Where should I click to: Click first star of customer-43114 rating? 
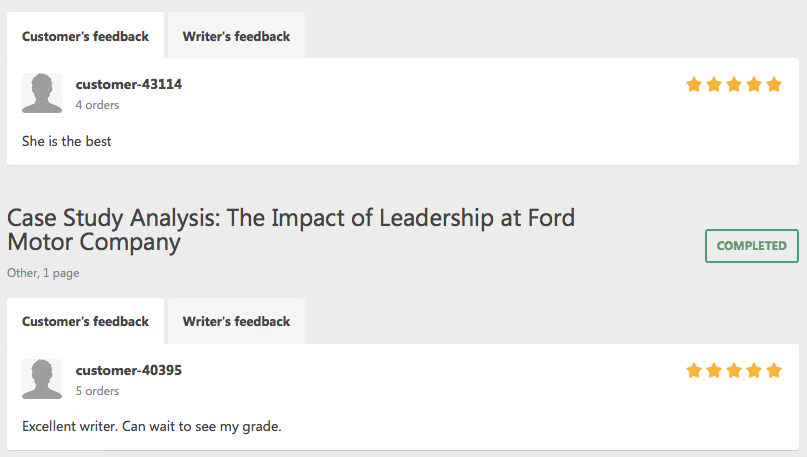[x=694, y=84]
